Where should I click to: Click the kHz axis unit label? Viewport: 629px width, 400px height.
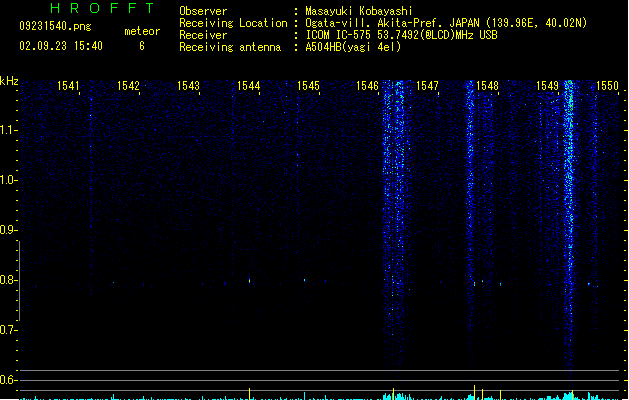point(9,81)
